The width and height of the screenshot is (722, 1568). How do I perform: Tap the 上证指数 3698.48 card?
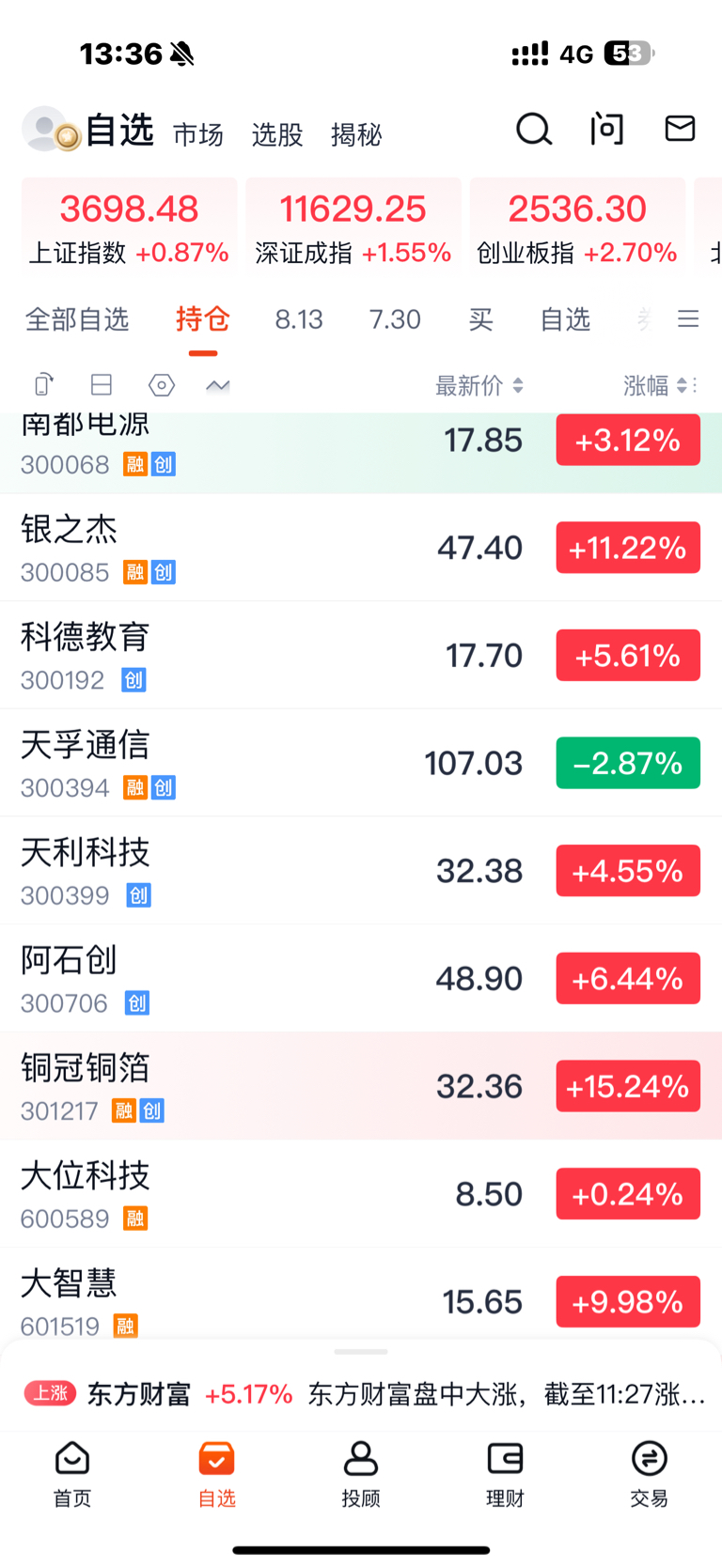pyautogui.click(x=129, y=226)
